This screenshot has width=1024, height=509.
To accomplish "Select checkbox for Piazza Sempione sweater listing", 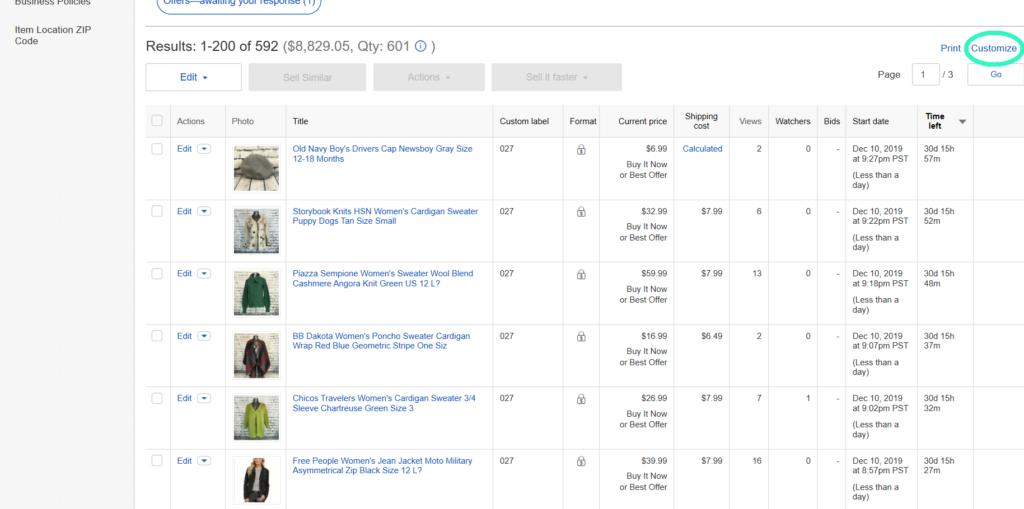I will (x=157, y=274).
